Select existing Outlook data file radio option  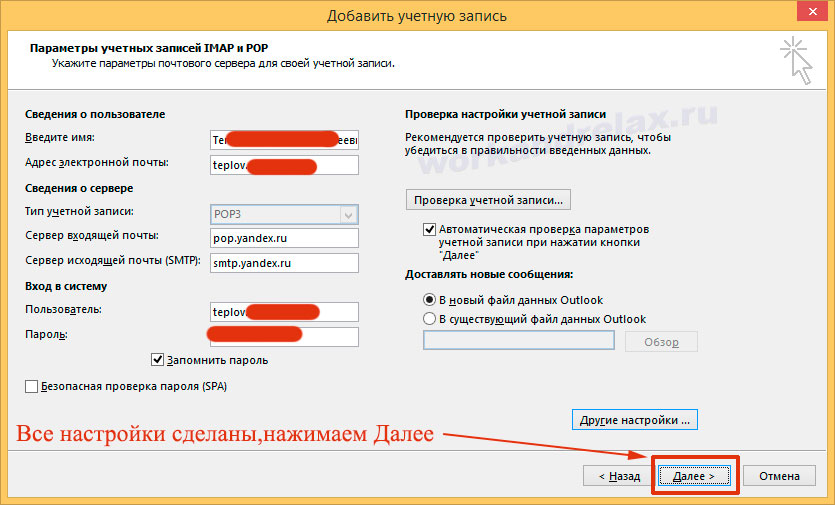430,319
